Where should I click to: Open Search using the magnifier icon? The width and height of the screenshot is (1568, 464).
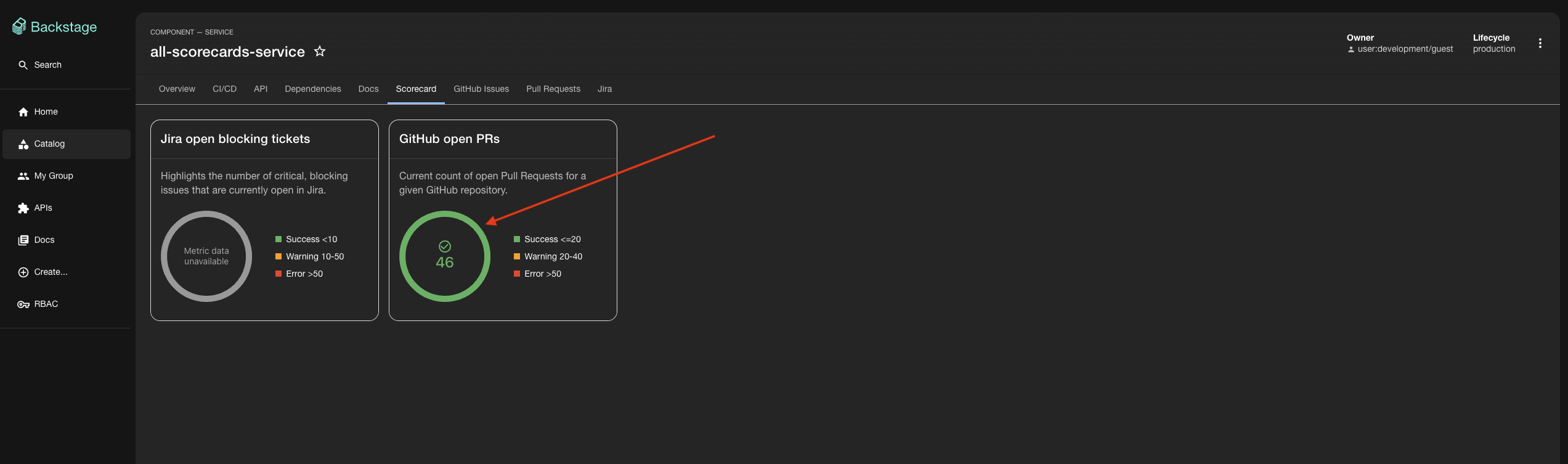23,65
